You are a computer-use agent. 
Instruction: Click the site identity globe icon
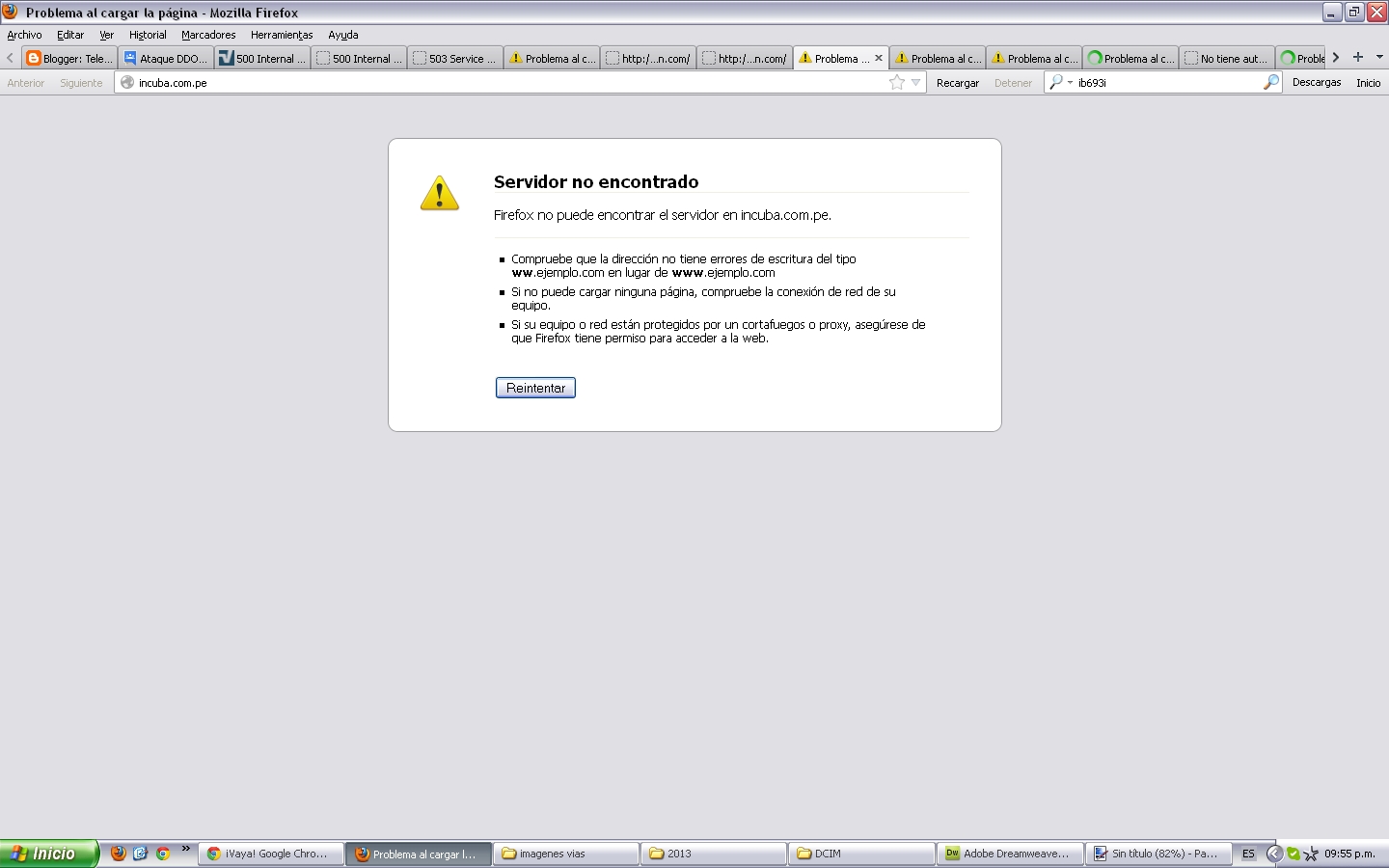click(x=127, y=83)
